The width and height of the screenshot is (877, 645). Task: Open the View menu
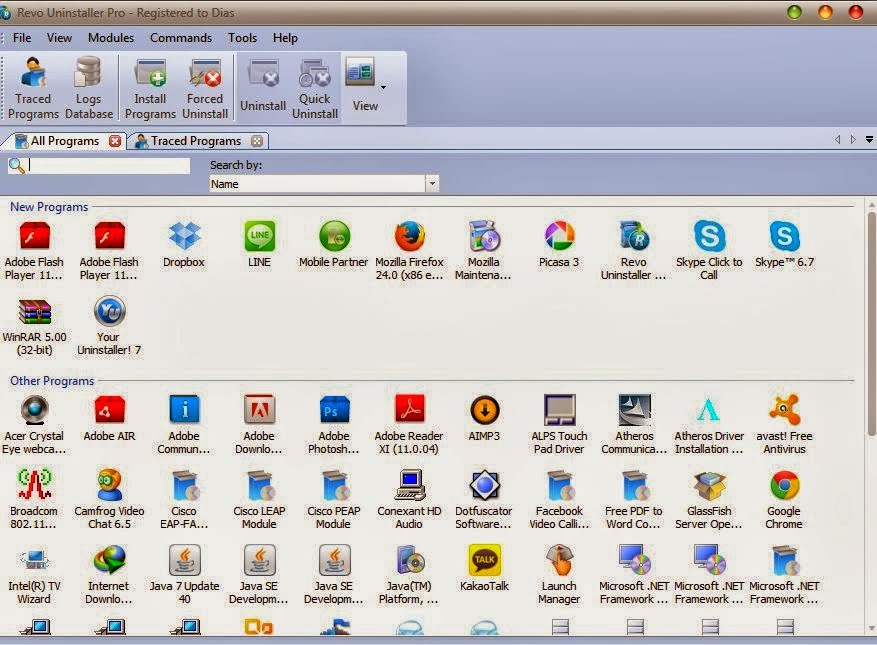click(x=59, y=37)
